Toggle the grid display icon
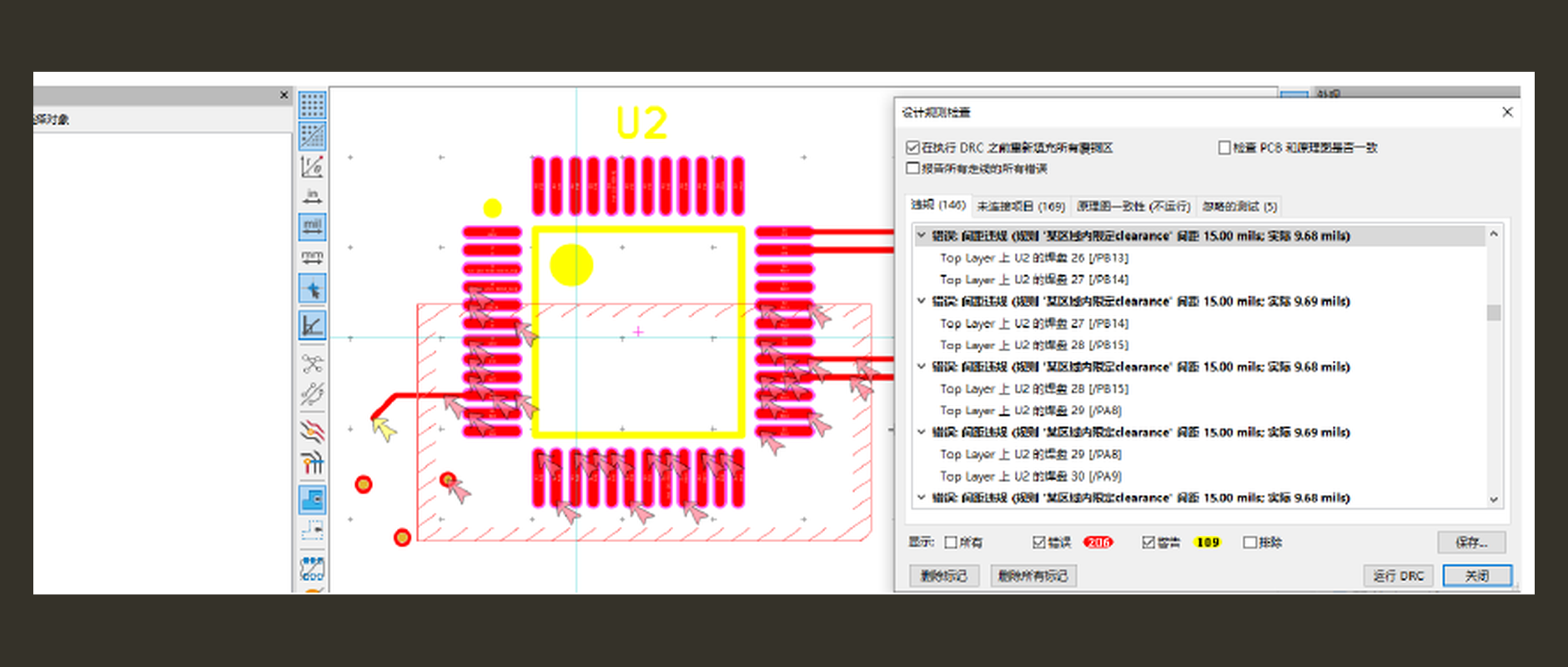This screenshot has height=667, width=1568. (312, 105)
